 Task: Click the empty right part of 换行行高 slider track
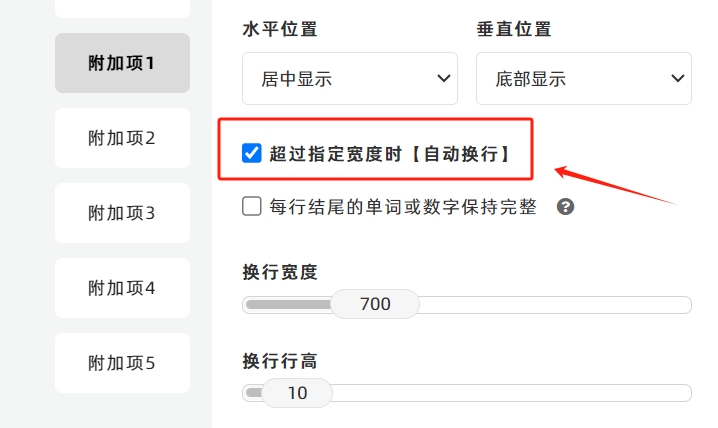click(x=512, y=393)
